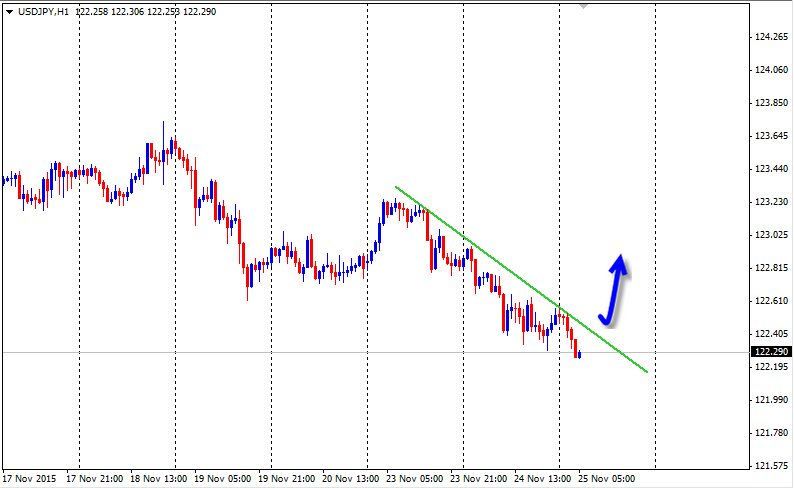Select the 123.230 price scale label

click(x=772, y=201)
